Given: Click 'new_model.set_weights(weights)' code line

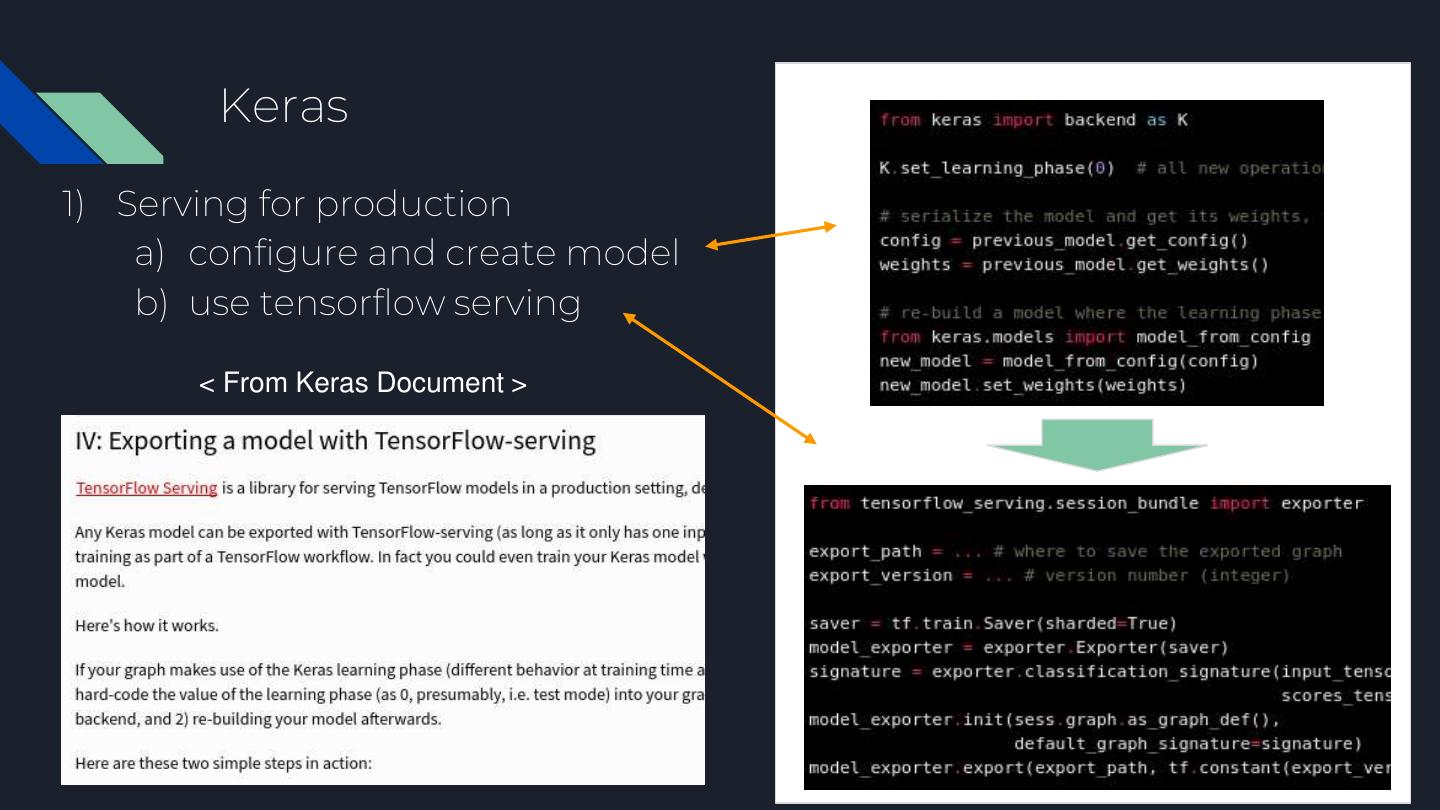Looking at the screenshot, I should click(1032, 385).
